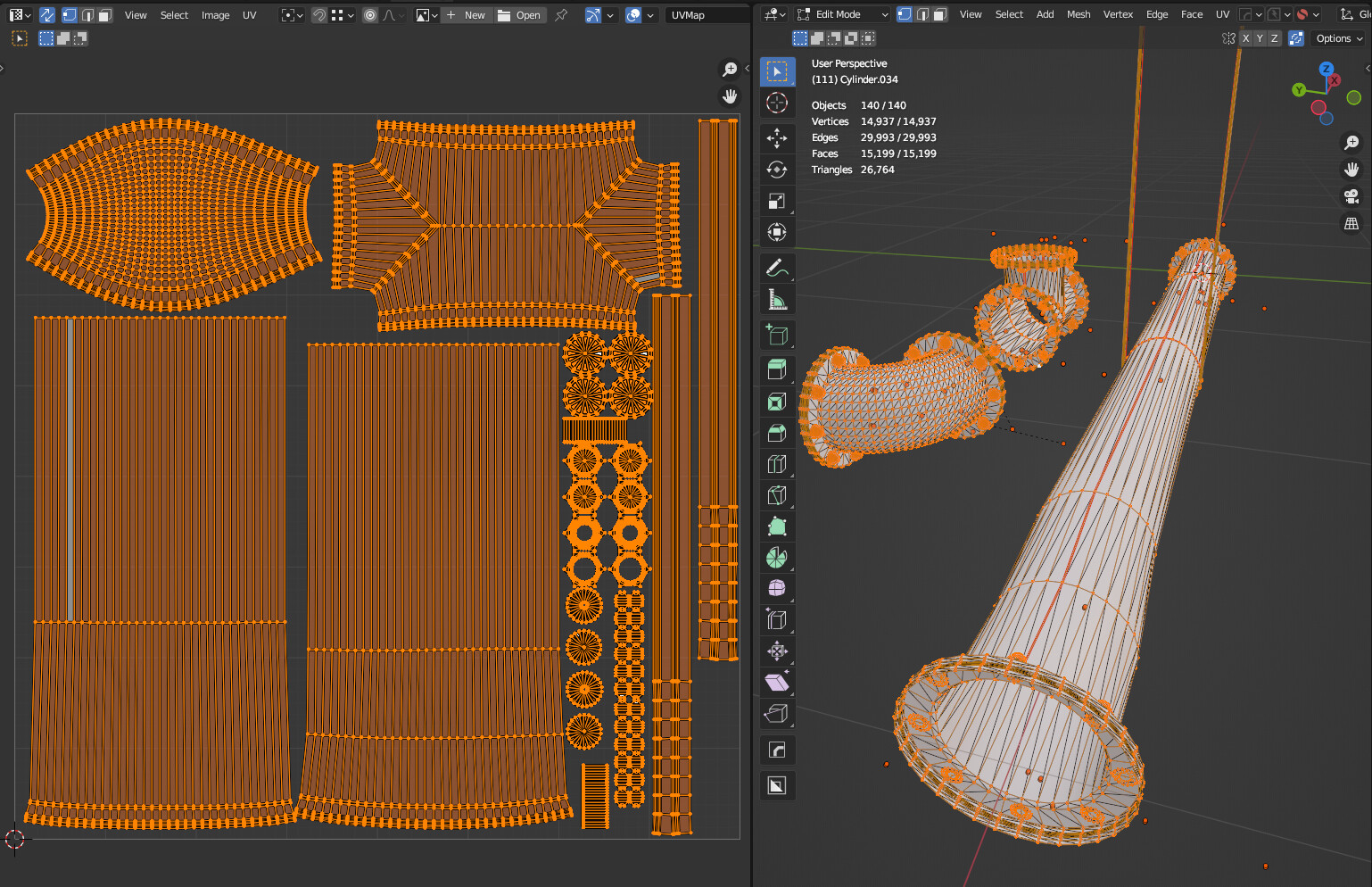Switch to face select mode in viewport

pyautogui.click(x=939, y=14)
